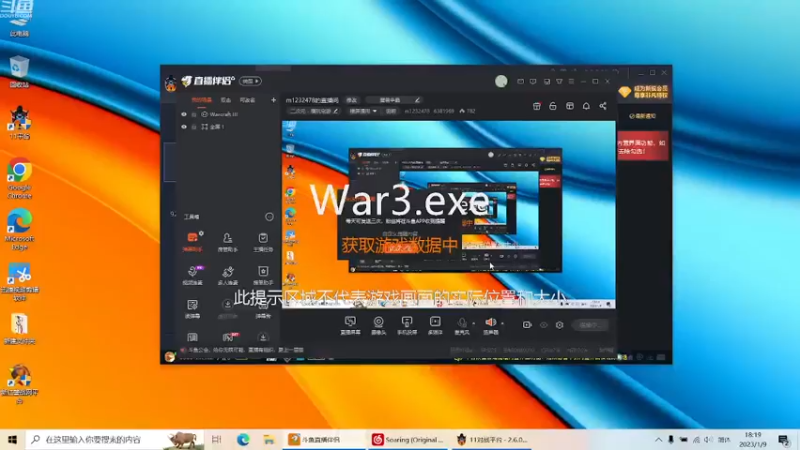Viewport: 800px width, 450px height.
Task: Expand hidden system tray icons chevron
Action: point(659,439)
